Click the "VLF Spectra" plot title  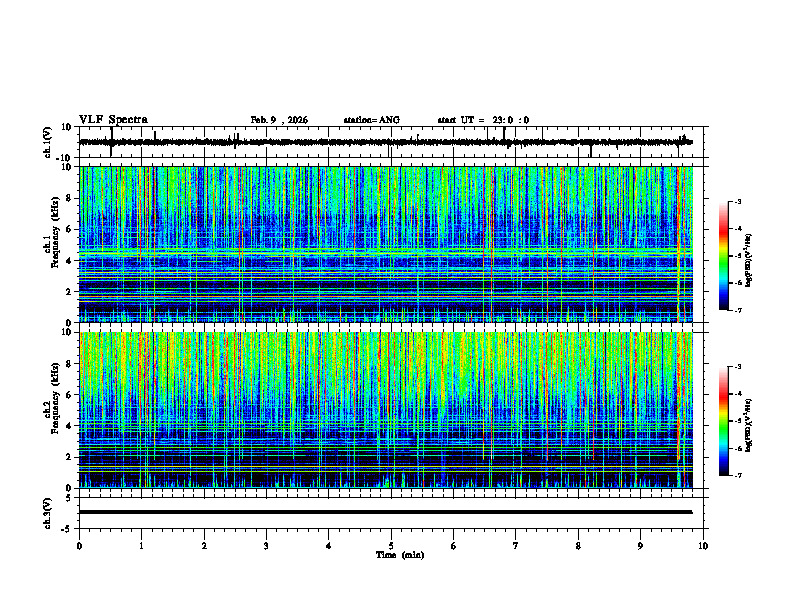[x=114, y=120]
